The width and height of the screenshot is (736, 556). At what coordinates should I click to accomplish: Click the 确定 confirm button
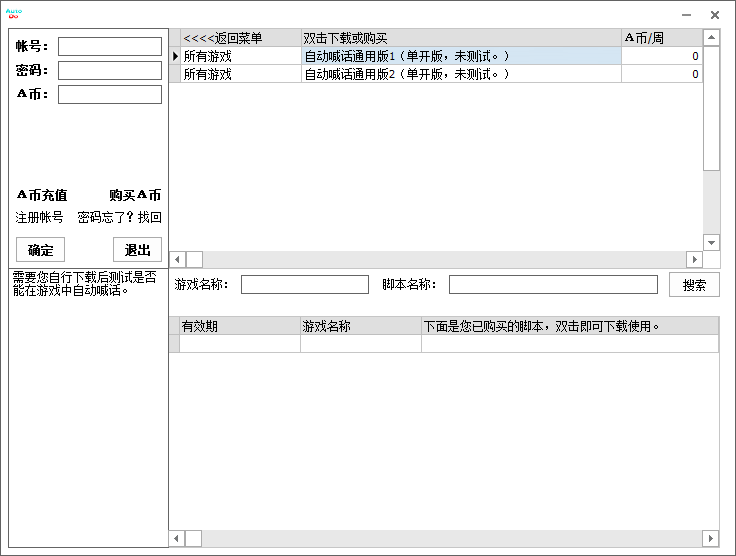[x=40, y=250]
